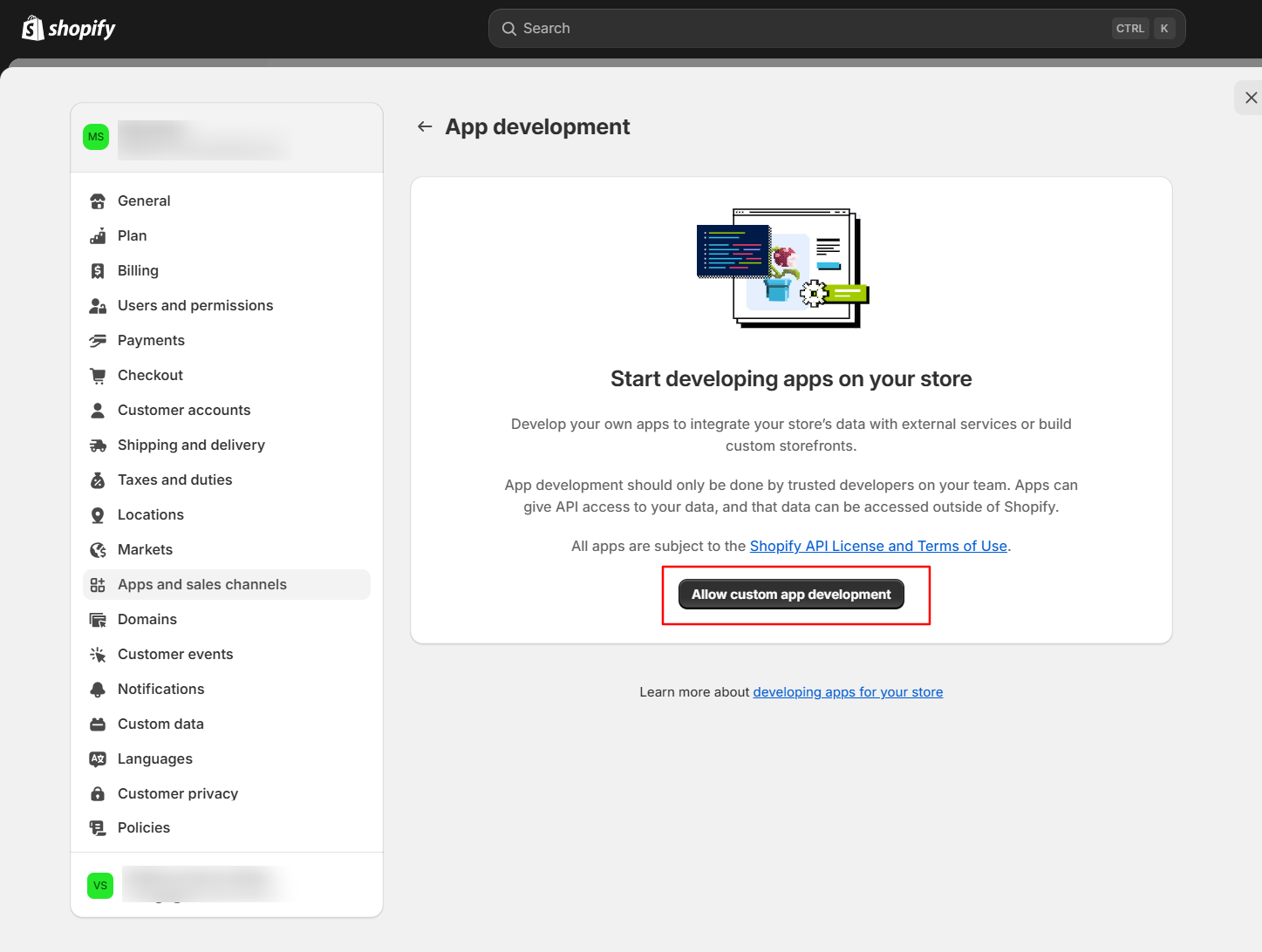1262x952 pixels.
Task: Select Users and permissions
Action: tap(227, 305)
